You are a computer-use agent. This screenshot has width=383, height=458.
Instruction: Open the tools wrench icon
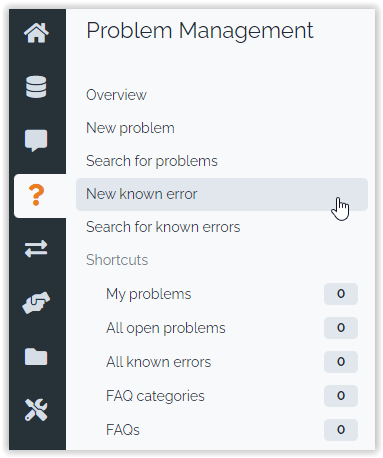click(x=36, y=410)
